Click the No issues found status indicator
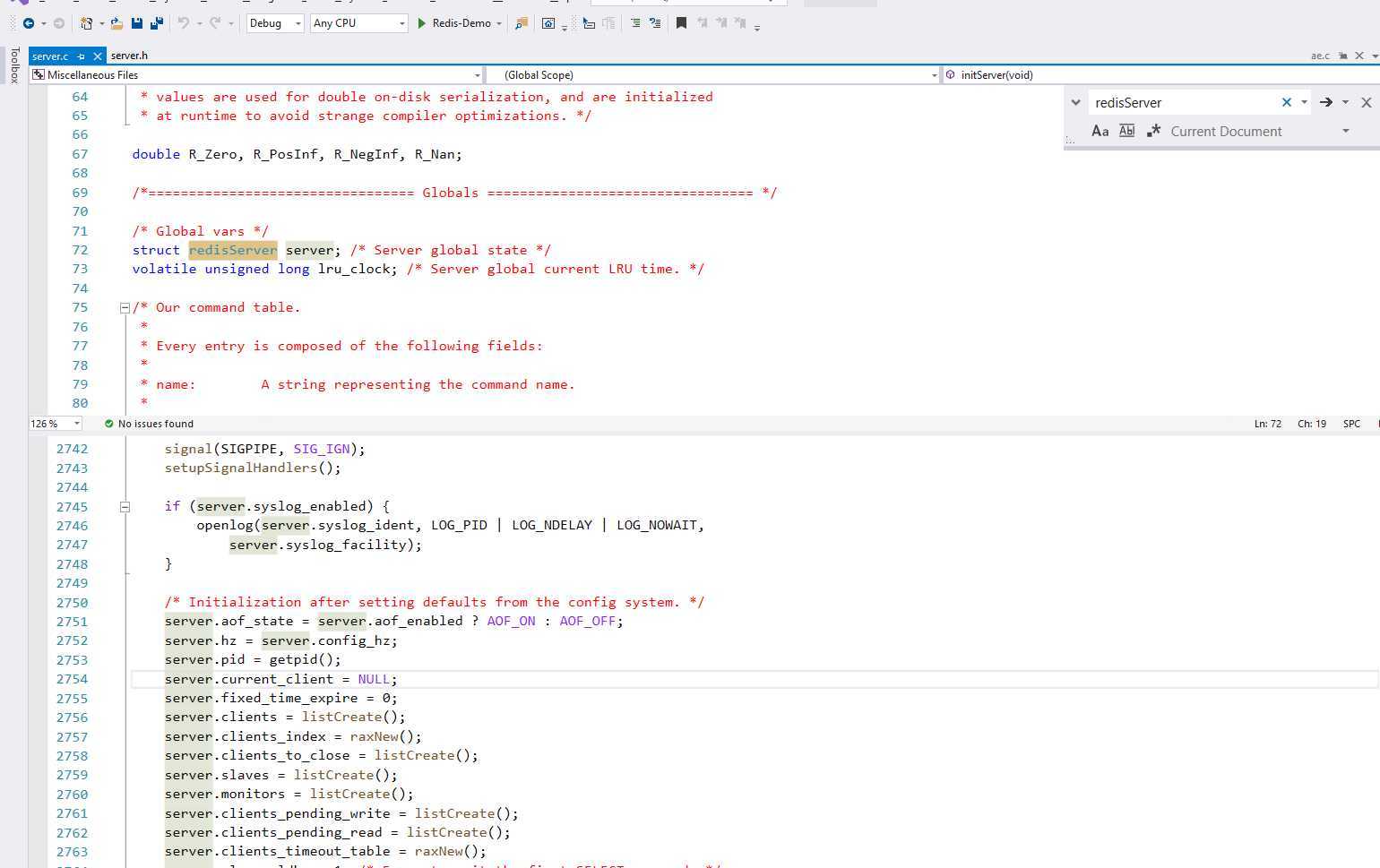The image size is (1380, 868). 149,424
